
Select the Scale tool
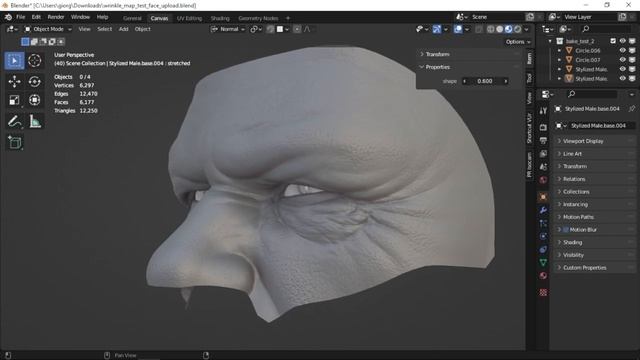pos(14,100)
